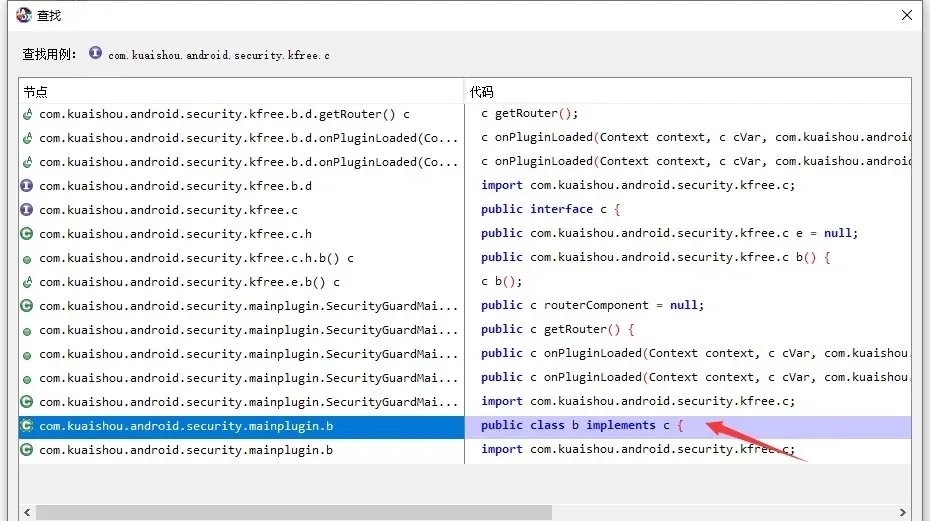Click the jadx logo in the 查找 title bar

[24, 15]
